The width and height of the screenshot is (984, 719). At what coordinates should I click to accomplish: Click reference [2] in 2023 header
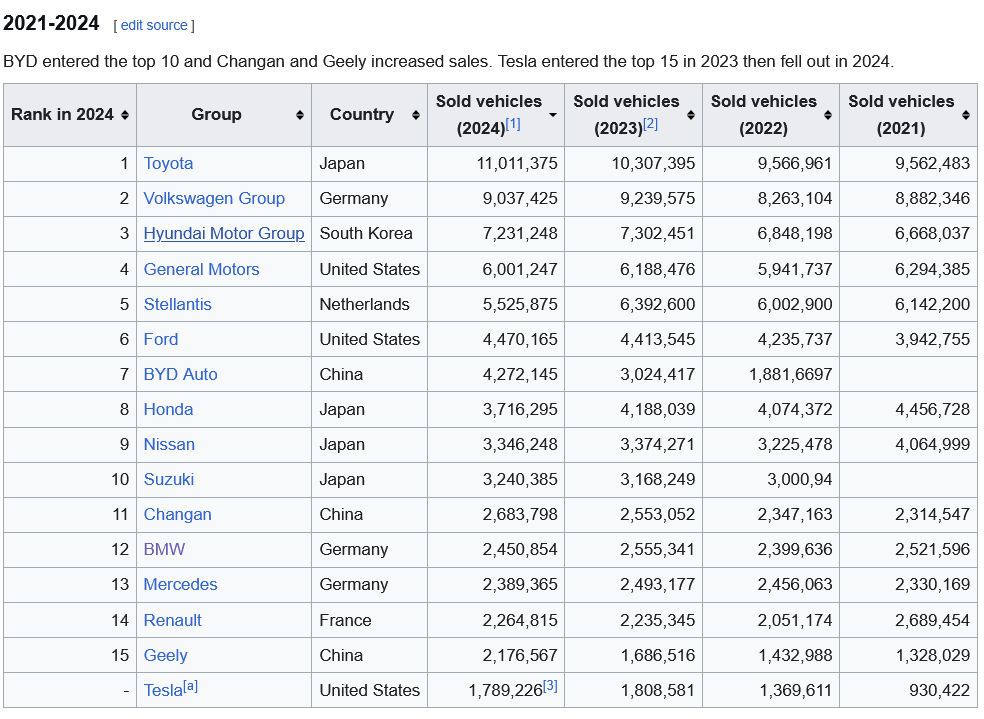[650, 124]
